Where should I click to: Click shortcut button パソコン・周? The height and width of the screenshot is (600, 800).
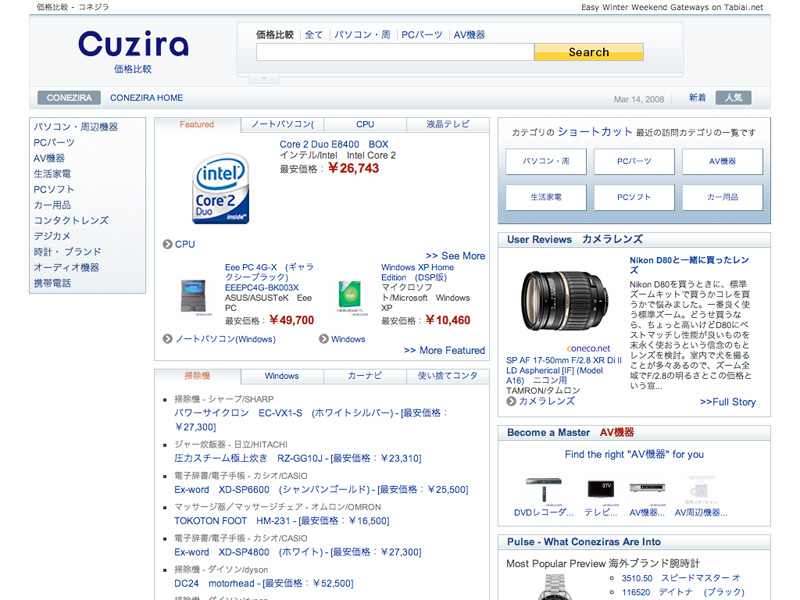pyautogui.click(x=546, y=161)
